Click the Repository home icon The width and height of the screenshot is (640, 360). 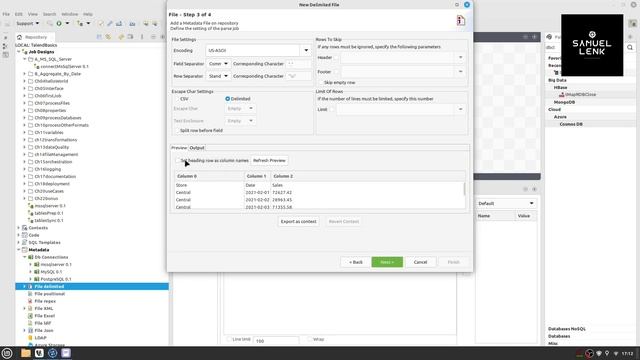click(x=19, y=37)
